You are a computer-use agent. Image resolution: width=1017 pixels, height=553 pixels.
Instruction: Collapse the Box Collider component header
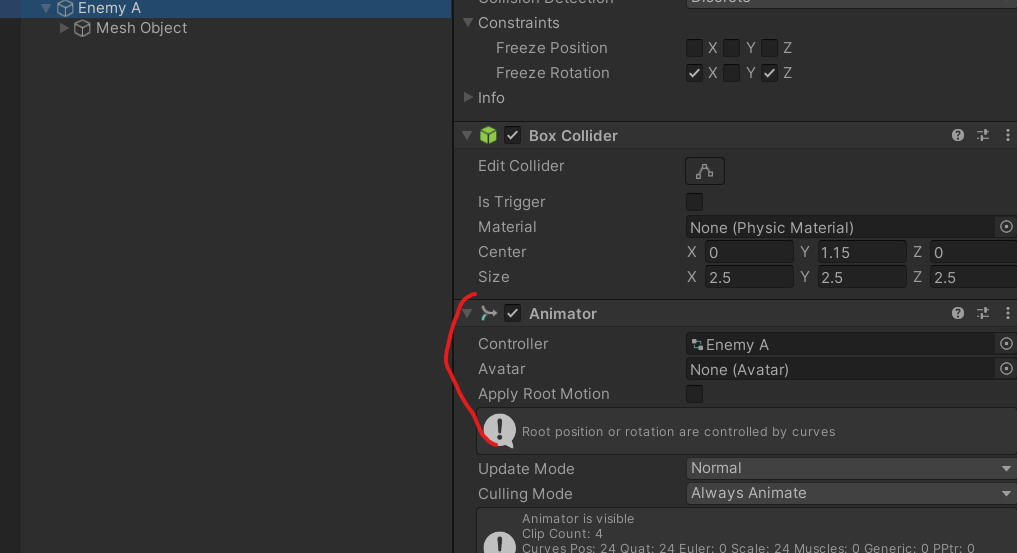click(466, 136)
